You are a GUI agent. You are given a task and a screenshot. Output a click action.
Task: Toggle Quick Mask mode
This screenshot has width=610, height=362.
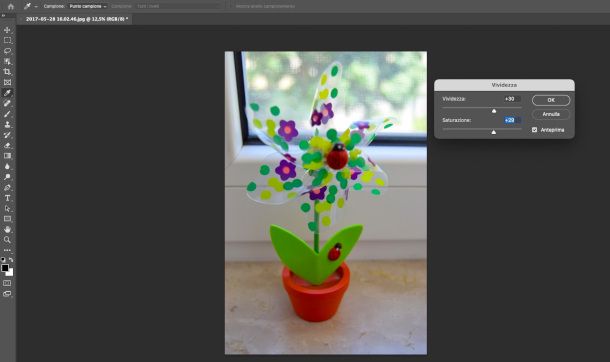point(7,283)
